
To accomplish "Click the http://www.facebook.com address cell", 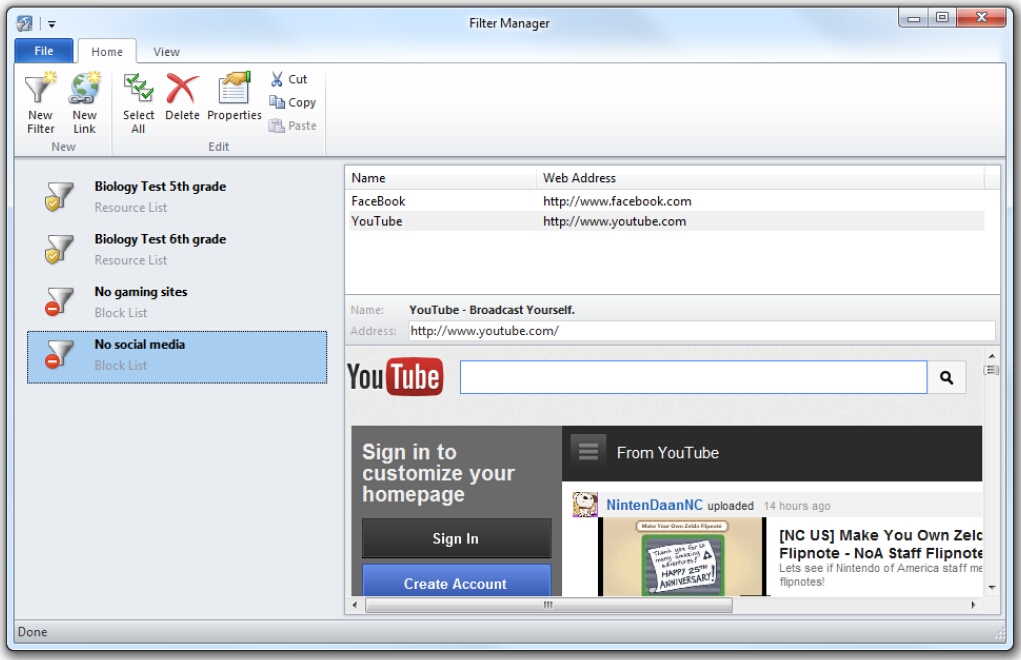I will click(617, 201).
